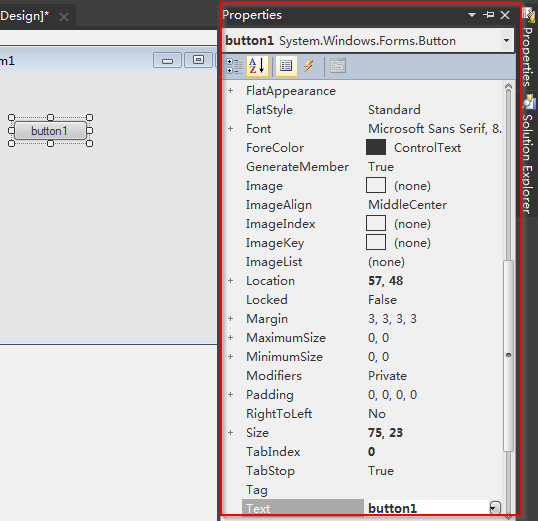Expand the FlatAppearance property group
Image resolution: width=538 pixels, height=521 pixels.
231,91
